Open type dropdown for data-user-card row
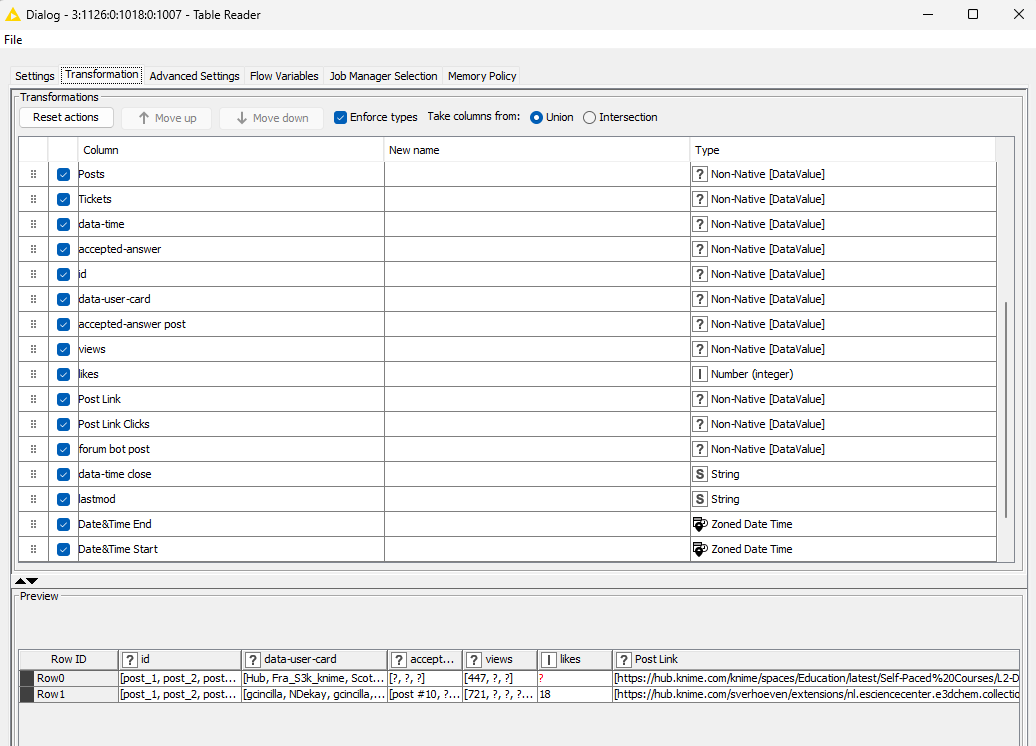1036x746 pixels. point(843,299)
